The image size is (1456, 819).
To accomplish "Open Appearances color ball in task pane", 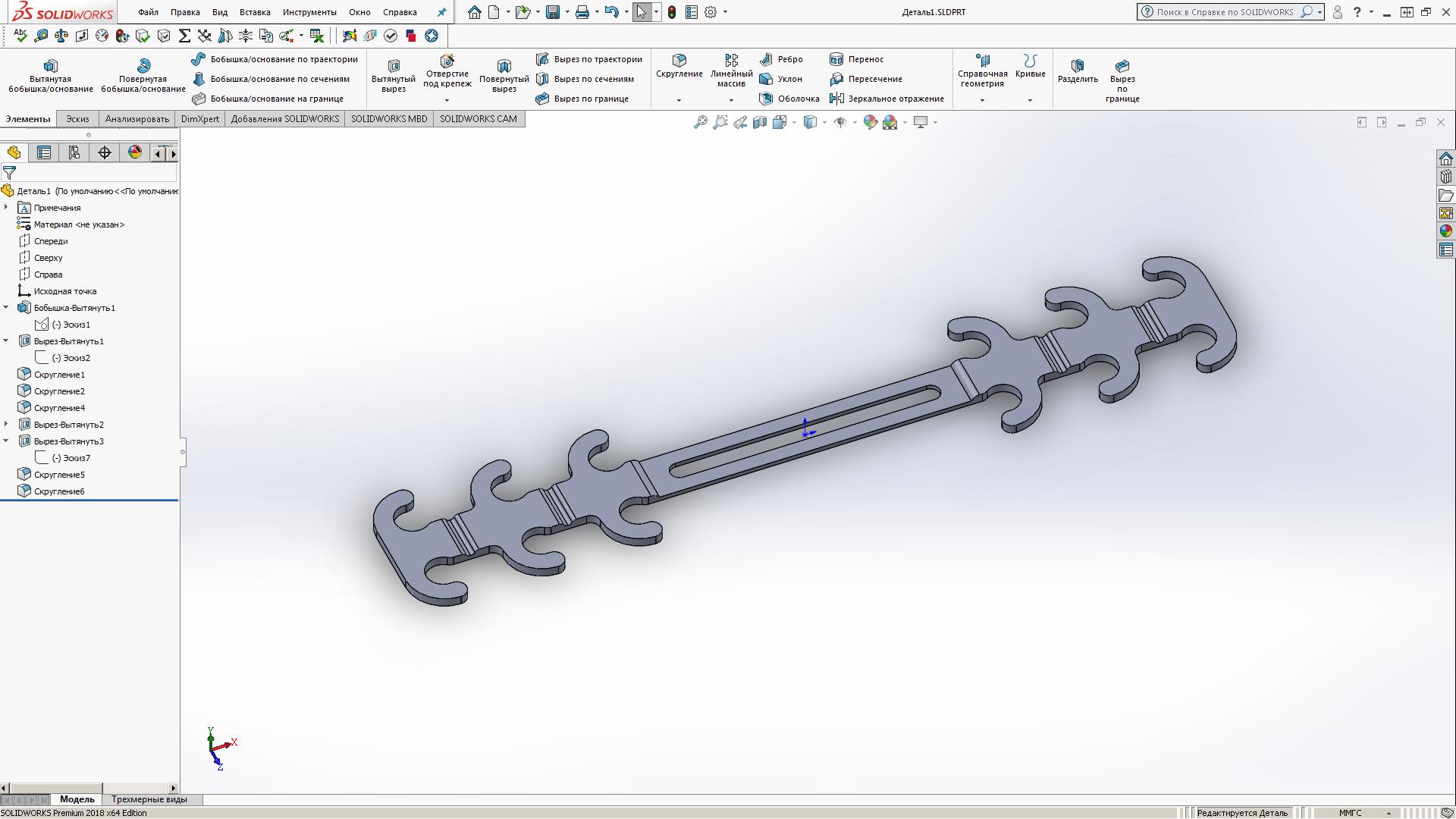I will click(1445, 231).
